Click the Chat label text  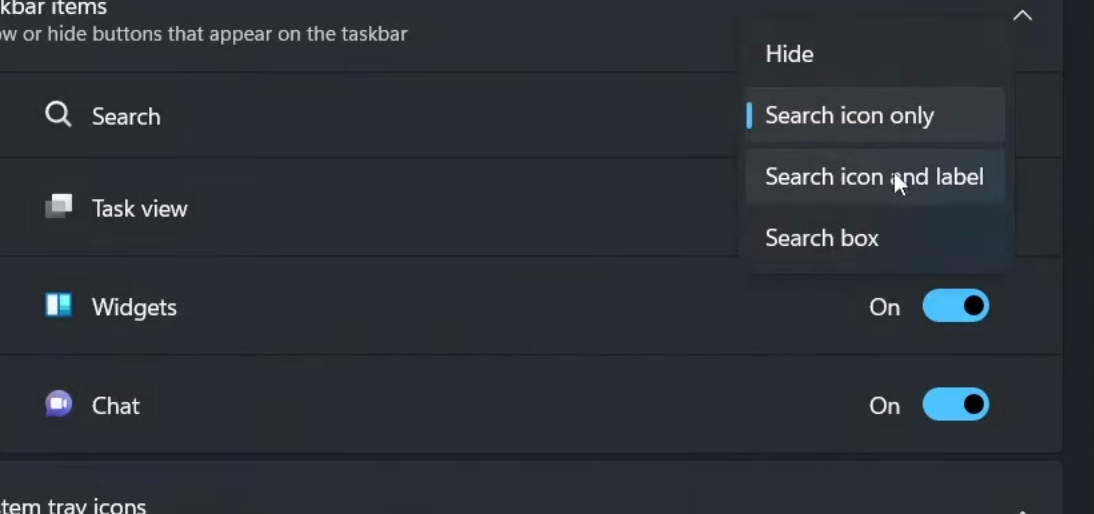point(116,405)
